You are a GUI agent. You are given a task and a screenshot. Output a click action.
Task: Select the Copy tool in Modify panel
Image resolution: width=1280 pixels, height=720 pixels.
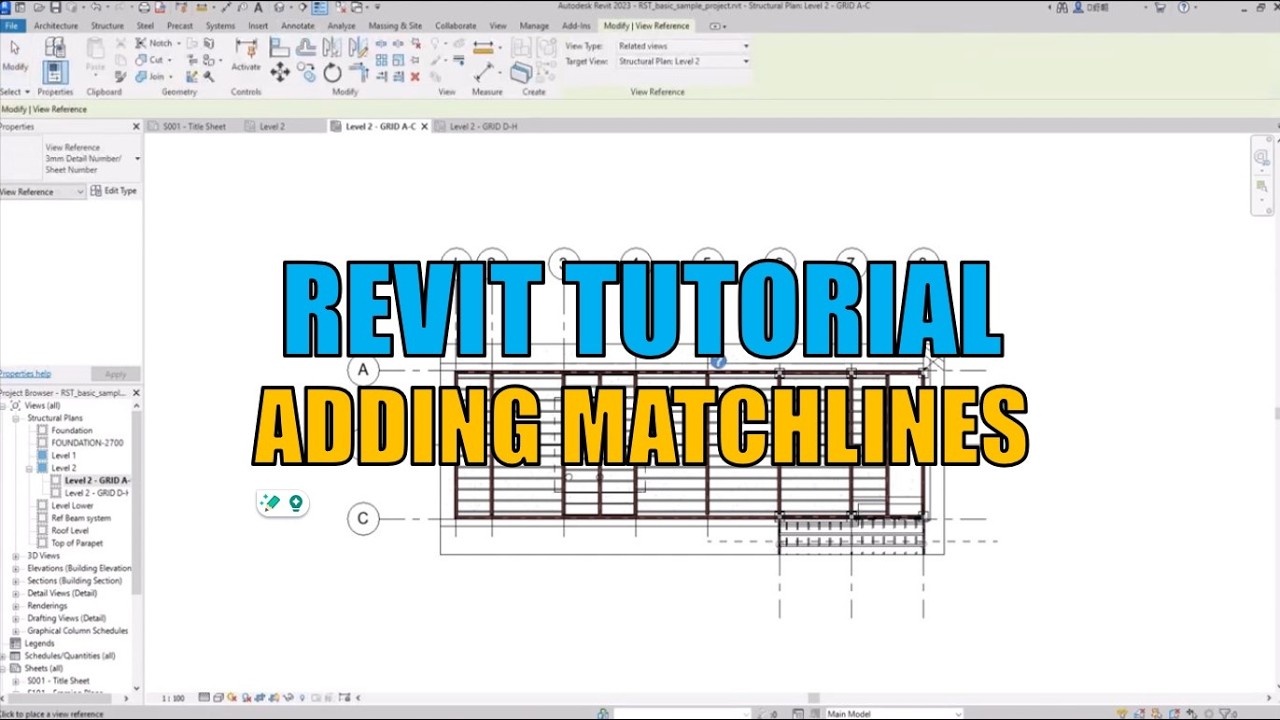[306, 72]
